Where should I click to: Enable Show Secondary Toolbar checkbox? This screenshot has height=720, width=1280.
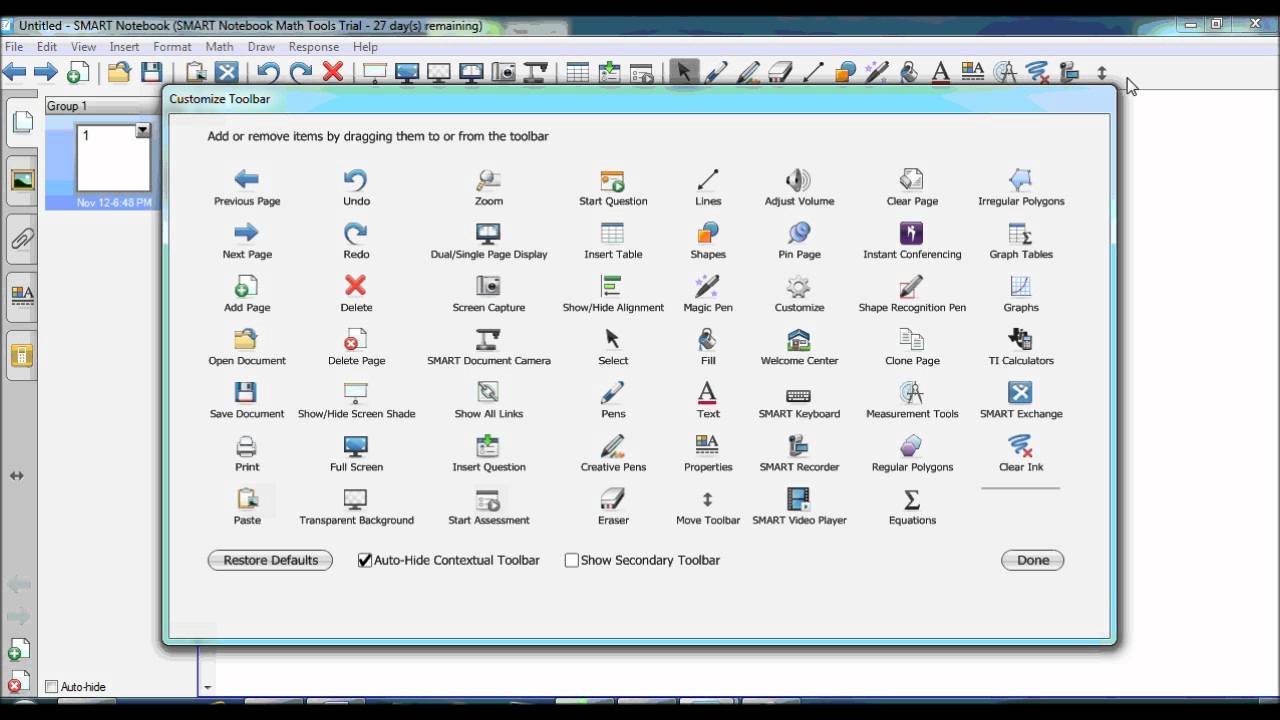coord(572,560)
